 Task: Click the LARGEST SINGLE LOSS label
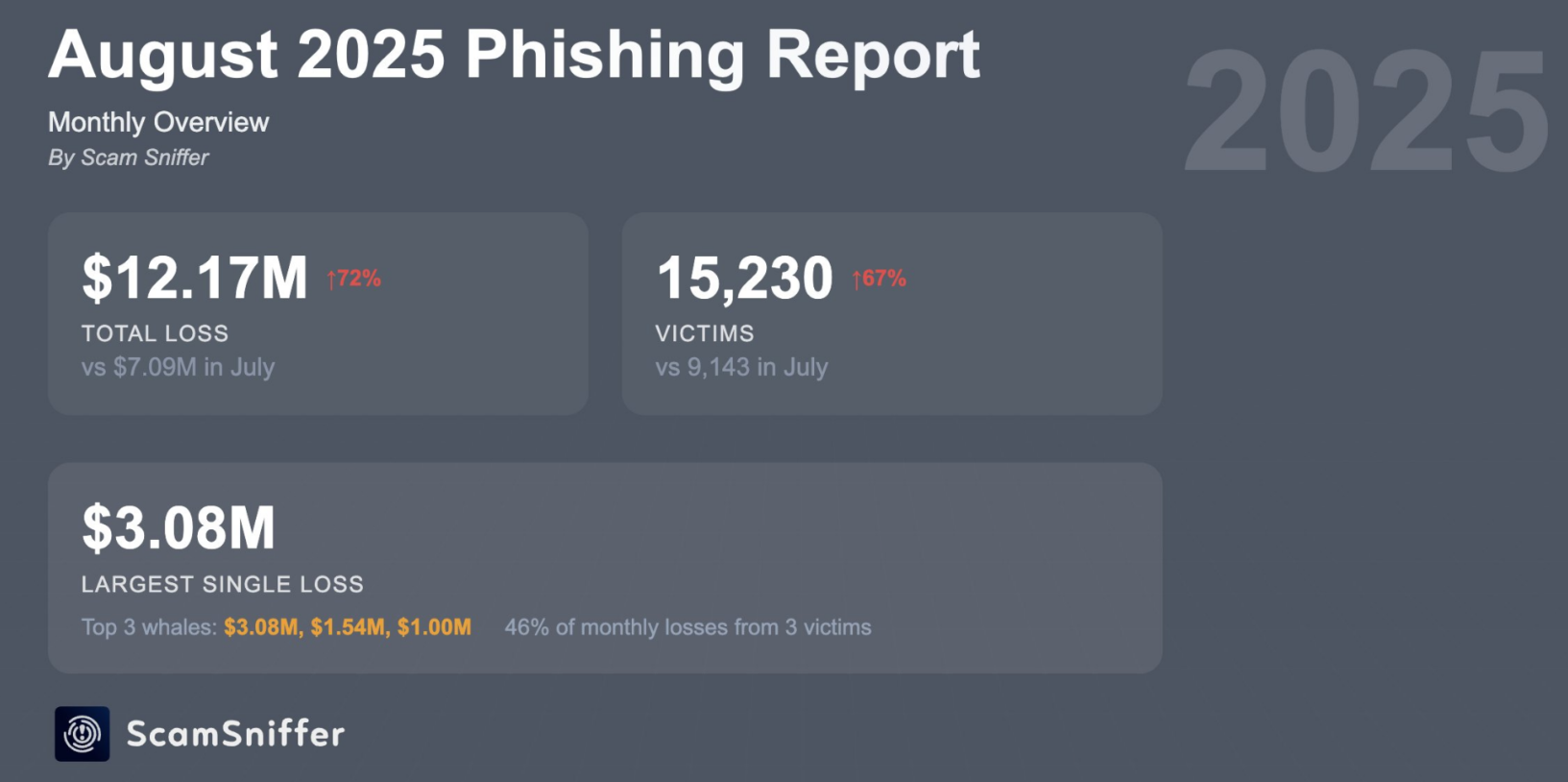[x=223, y=584]
